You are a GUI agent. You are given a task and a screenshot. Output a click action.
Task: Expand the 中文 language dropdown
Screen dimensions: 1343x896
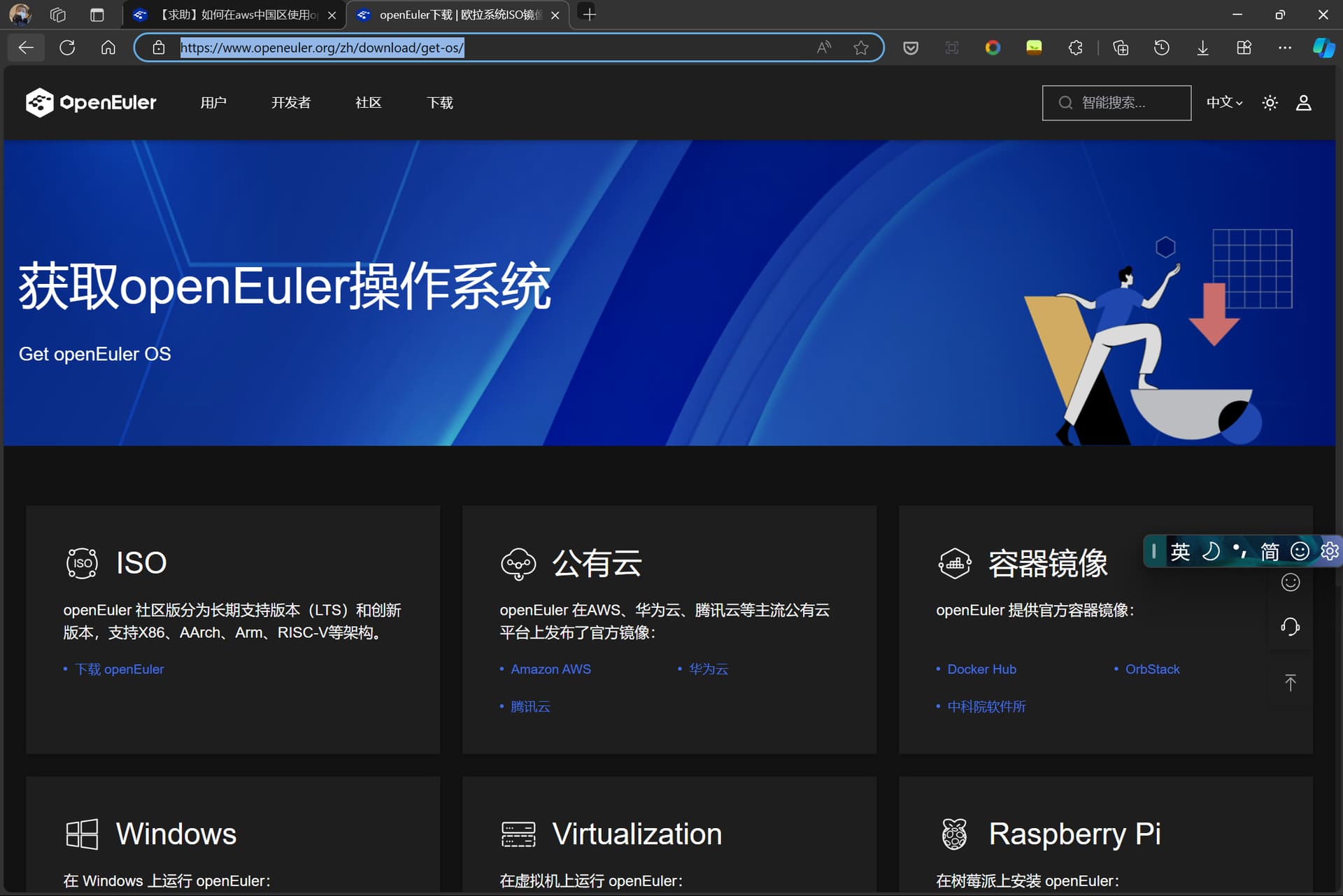pyautogui.click(x=1224, y=103)
